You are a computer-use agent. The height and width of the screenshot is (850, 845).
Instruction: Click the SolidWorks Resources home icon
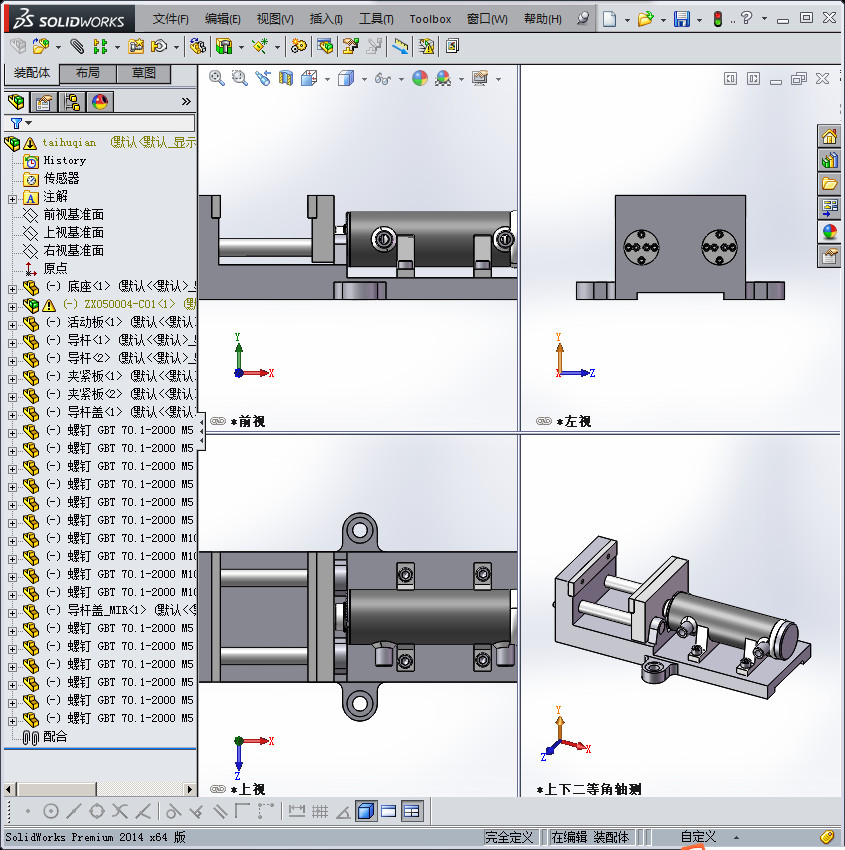tap(829, 136)
